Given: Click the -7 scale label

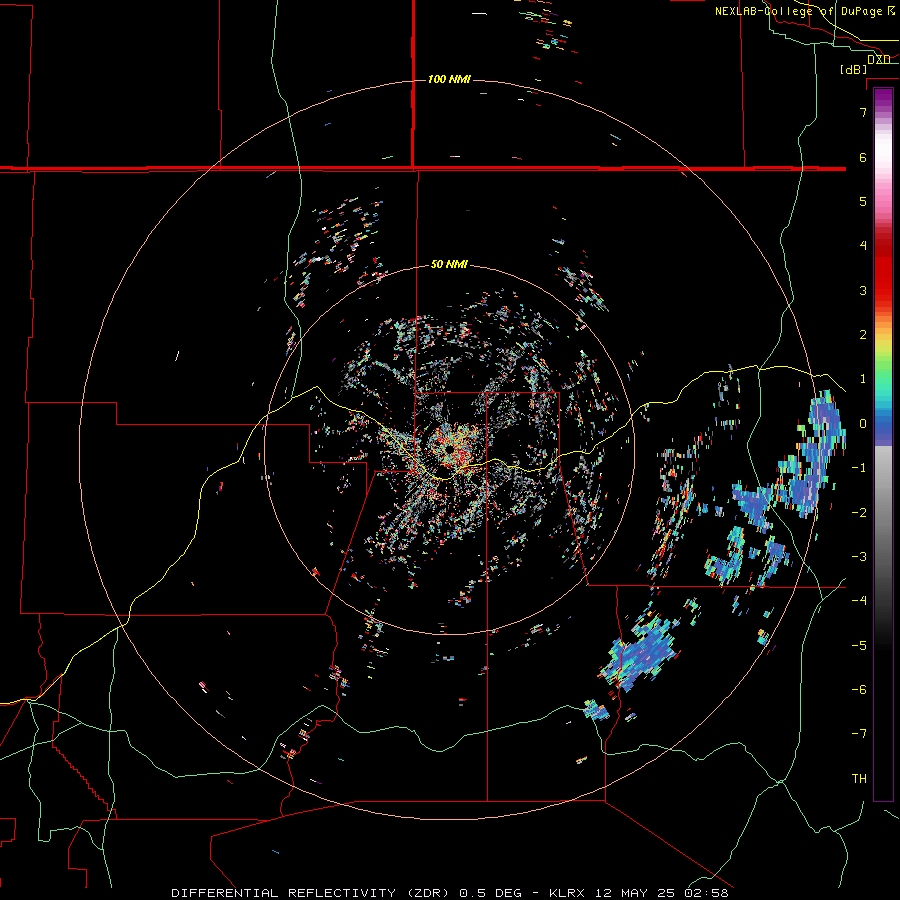Looking at the screenshot, I should 859,734.
